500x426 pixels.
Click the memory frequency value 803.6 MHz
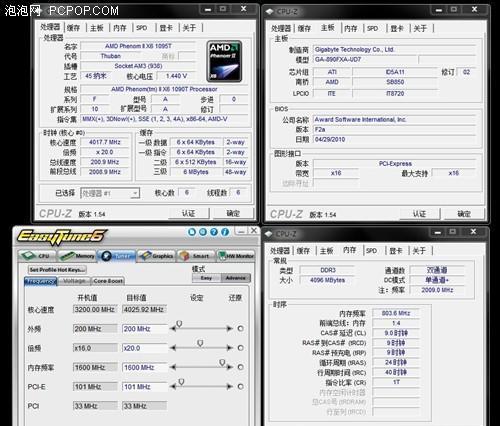(396, 313)
